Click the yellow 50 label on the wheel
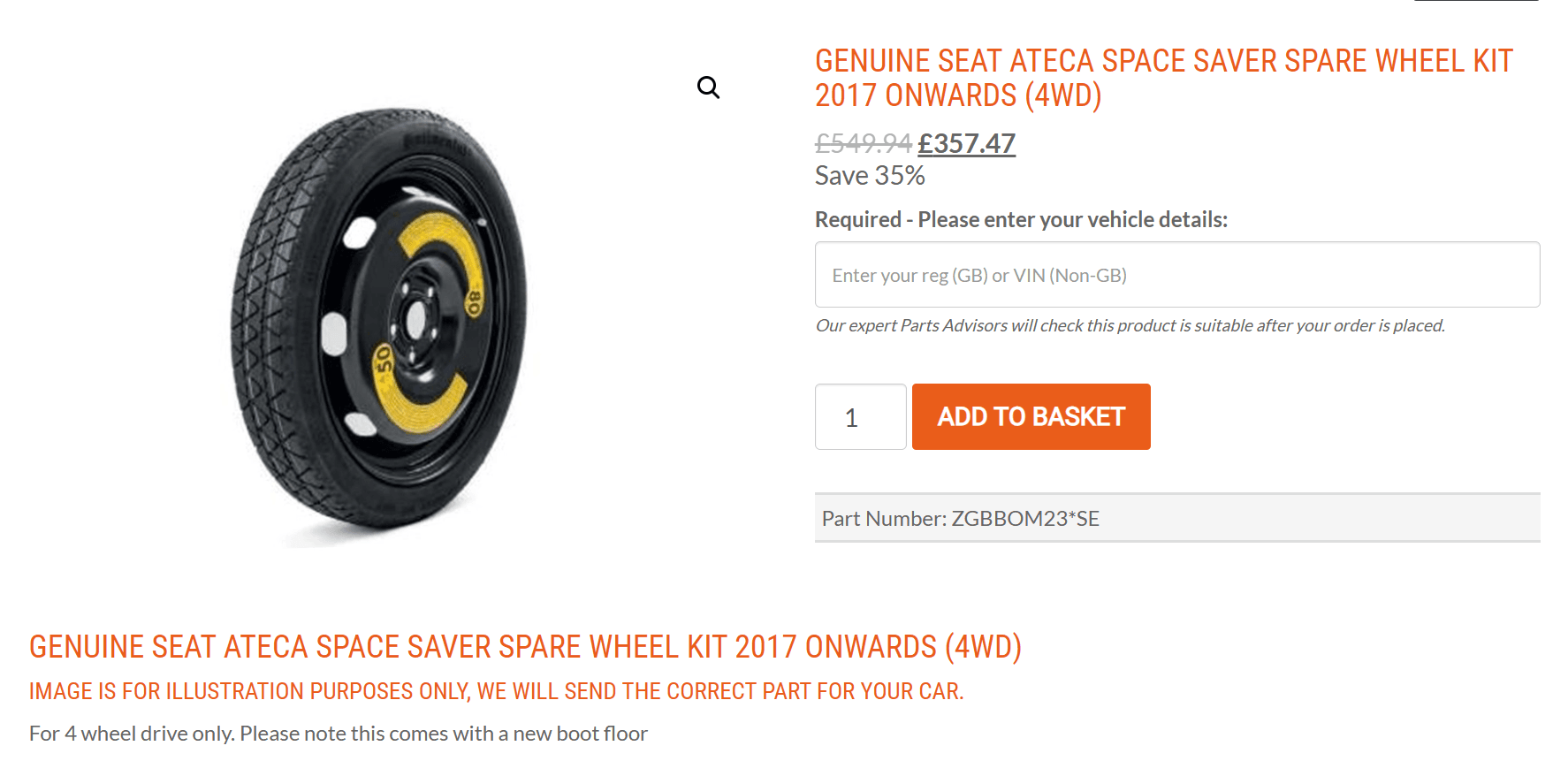Image resolution: width=1568 pixels, height=761 pixels. tap(384, 360)
